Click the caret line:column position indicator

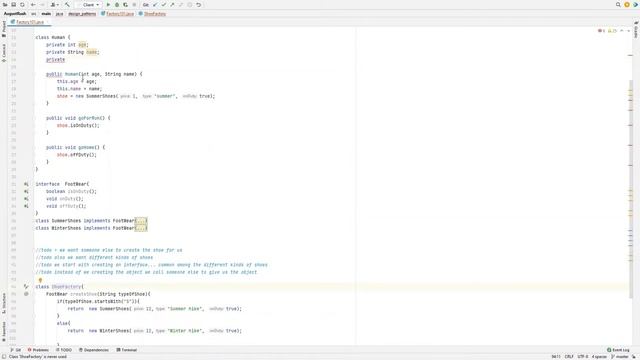pos(556,357)
